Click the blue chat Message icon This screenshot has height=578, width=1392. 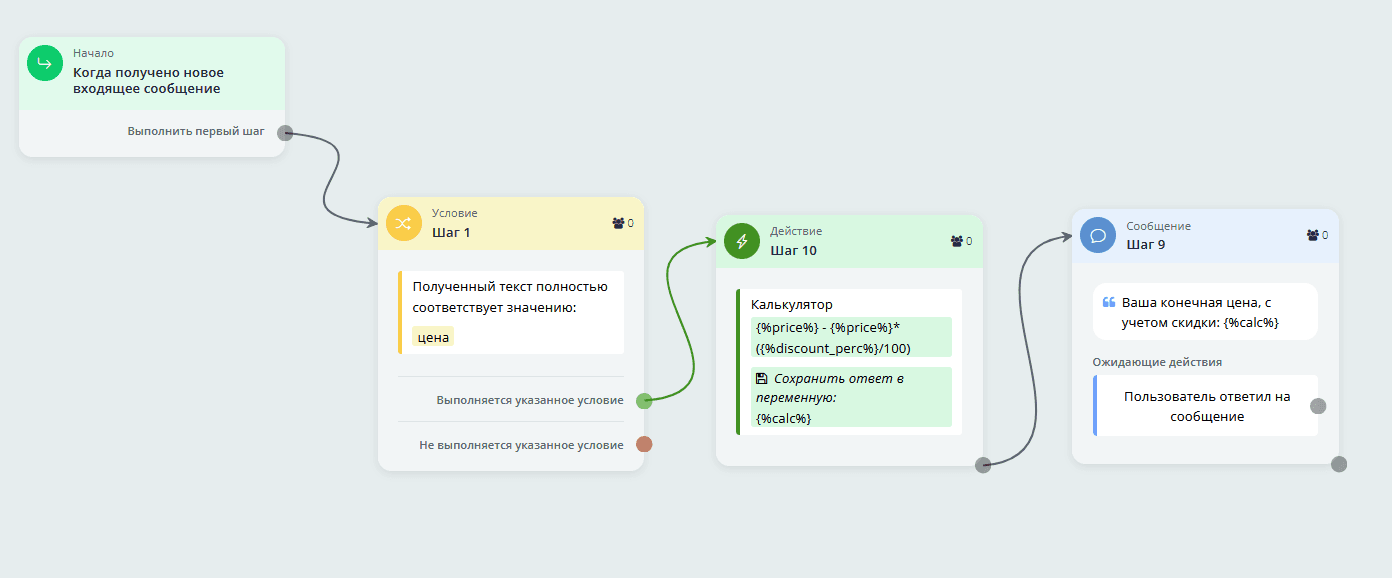point(1098,235)
